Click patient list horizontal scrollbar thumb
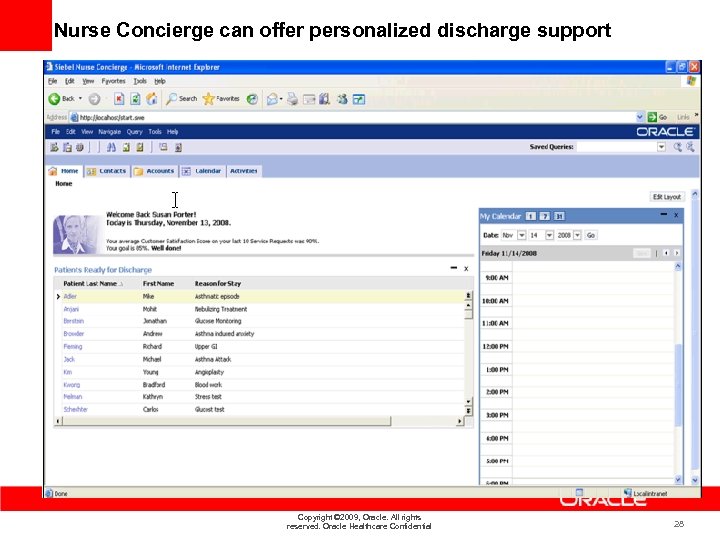Image resolution: width=720 pixels, height=540 pixels. 226,421
